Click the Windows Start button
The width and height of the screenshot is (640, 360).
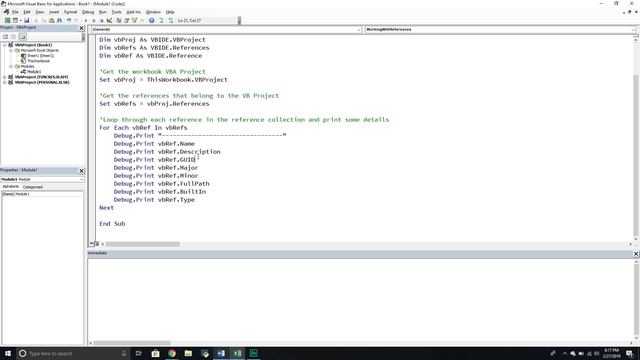click(x=8, y=353)
